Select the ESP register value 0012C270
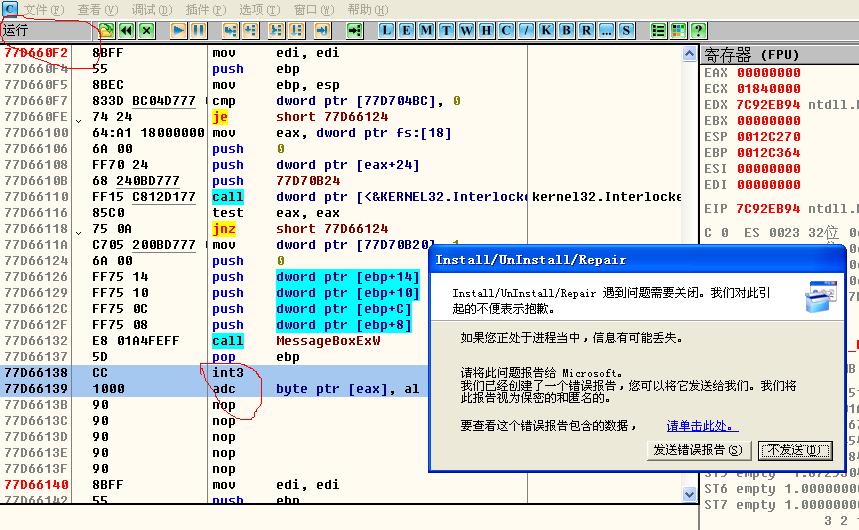Screen dimensions: 859x530 click(x=769, y=136)
